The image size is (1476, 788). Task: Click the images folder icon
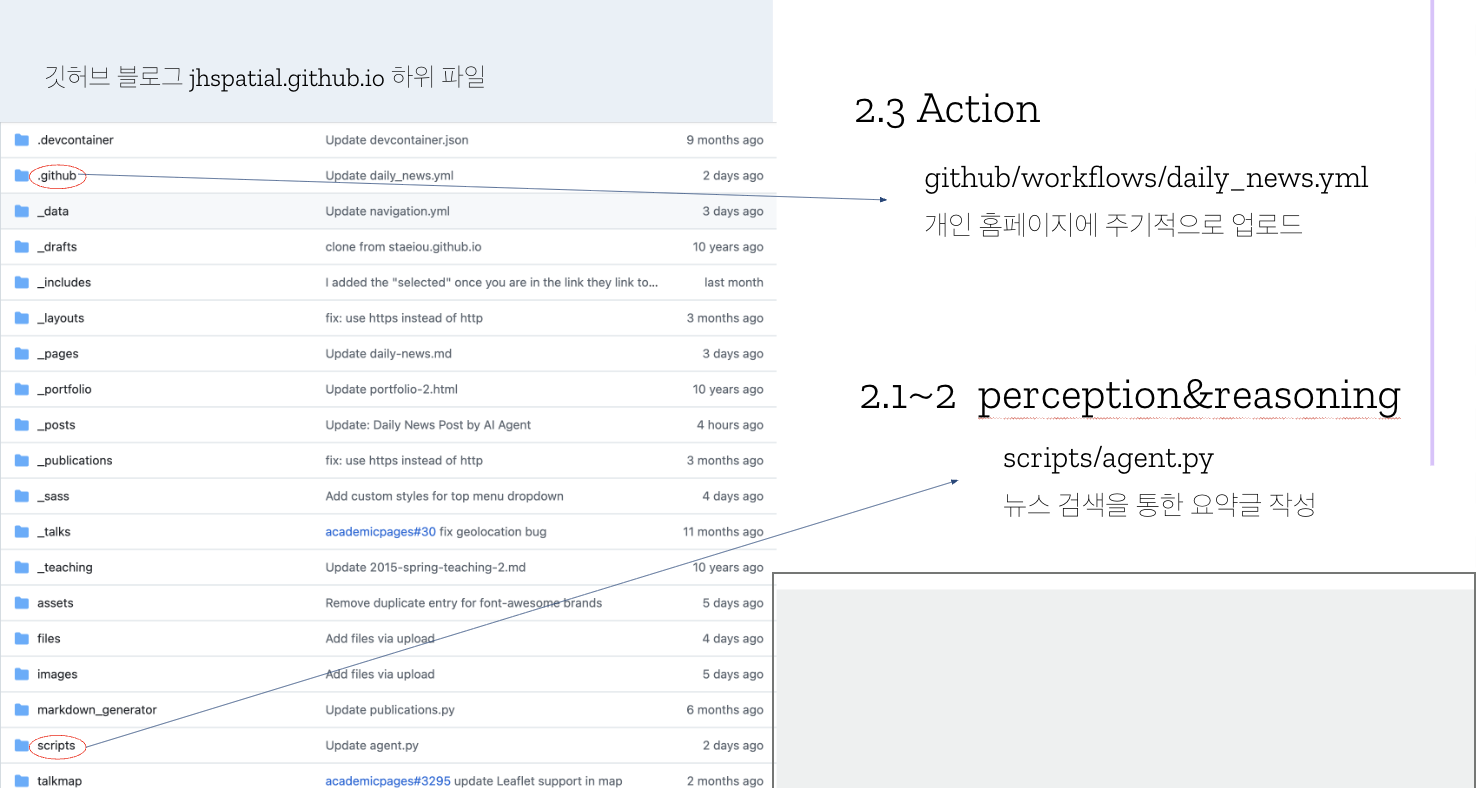pos(21,674)
